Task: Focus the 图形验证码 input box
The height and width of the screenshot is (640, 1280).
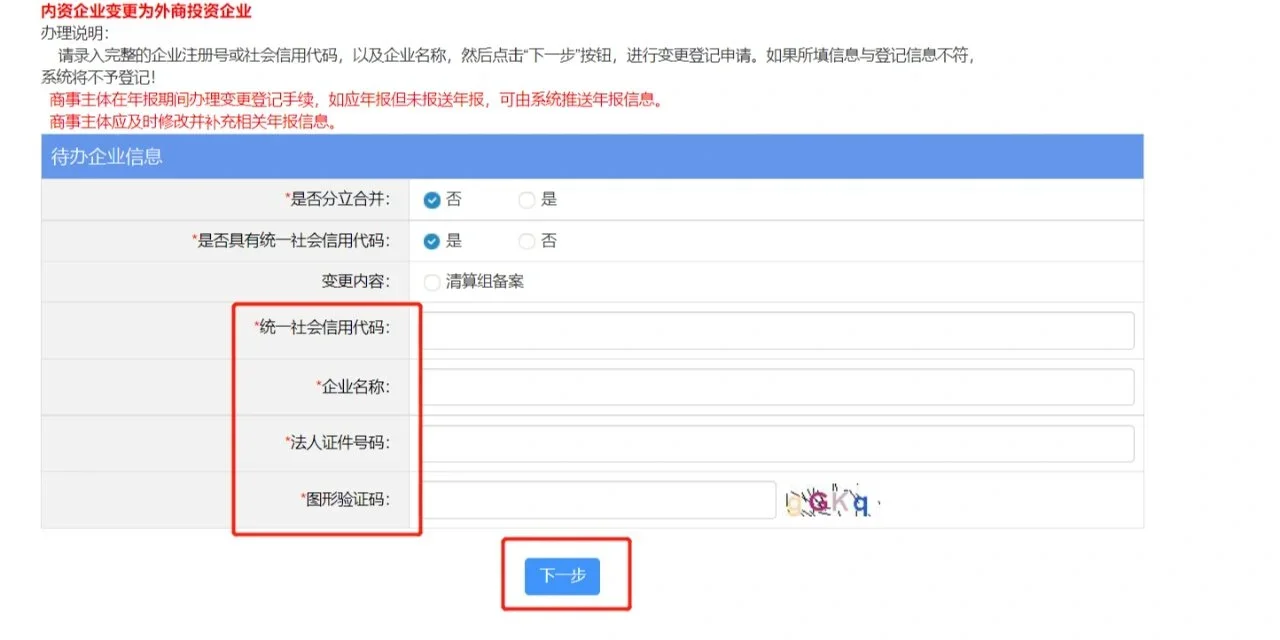Action: [x=598, y=500]
